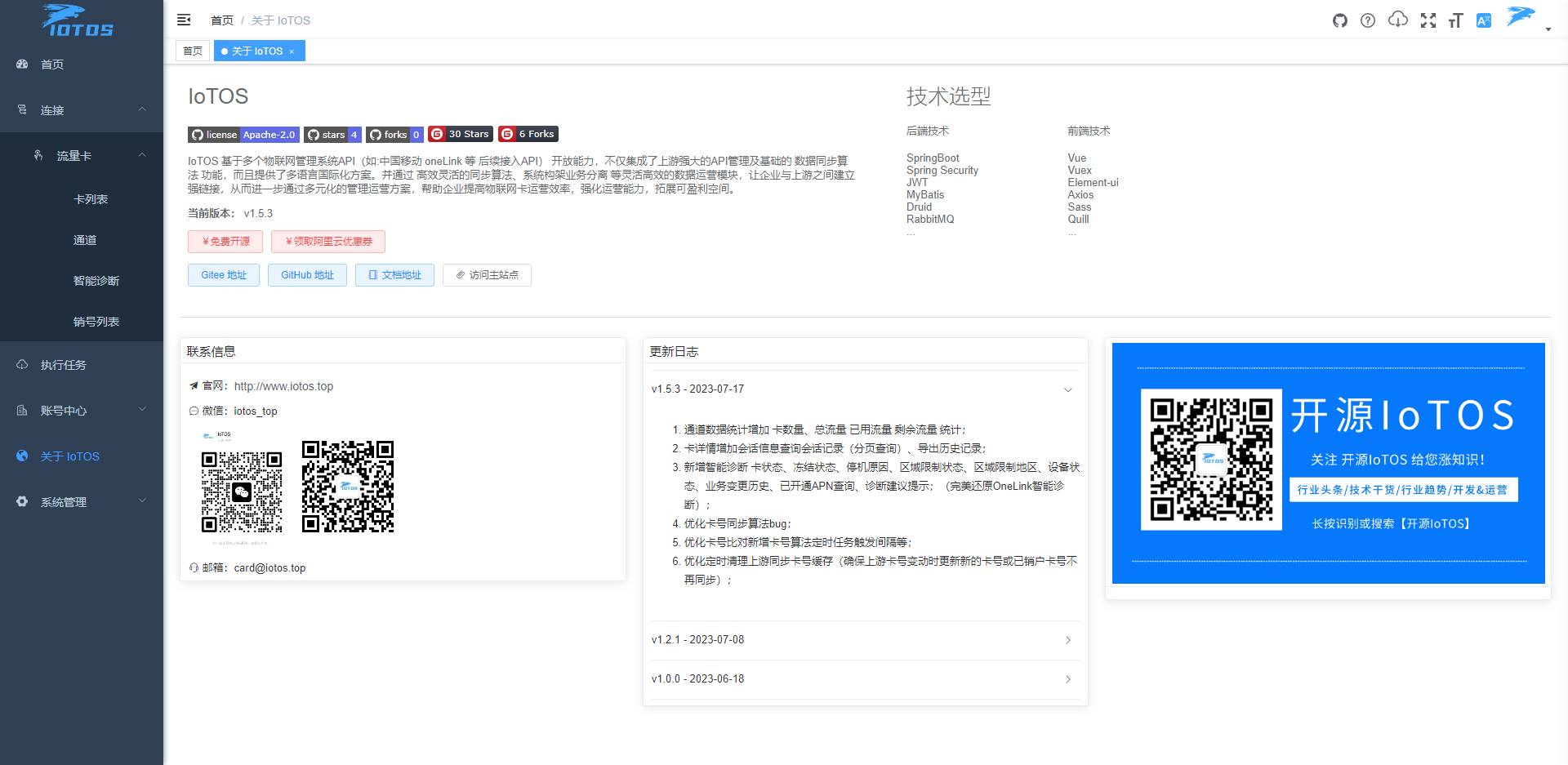
Task: Open 销号列表 in the sidebar
Action: coord(82,322)
